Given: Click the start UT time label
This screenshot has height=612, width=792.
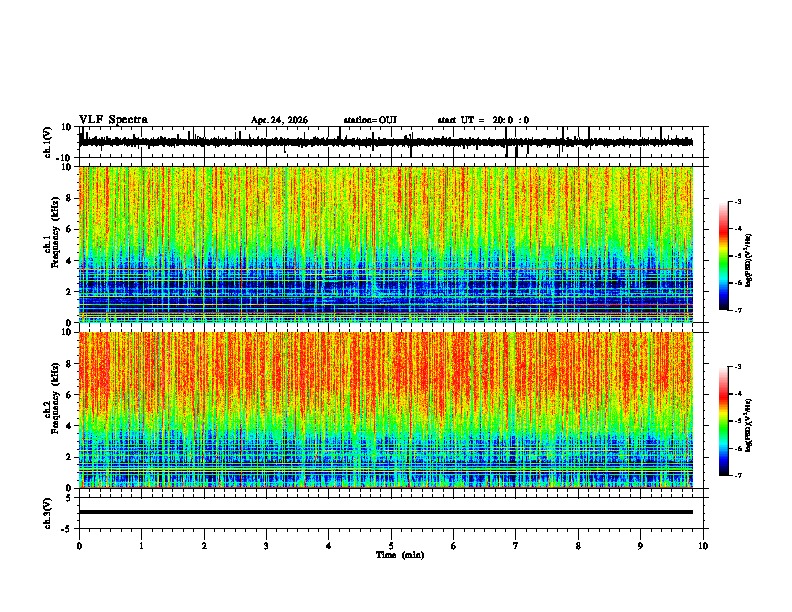Looking at the screenshot, I should coord(483,120).
